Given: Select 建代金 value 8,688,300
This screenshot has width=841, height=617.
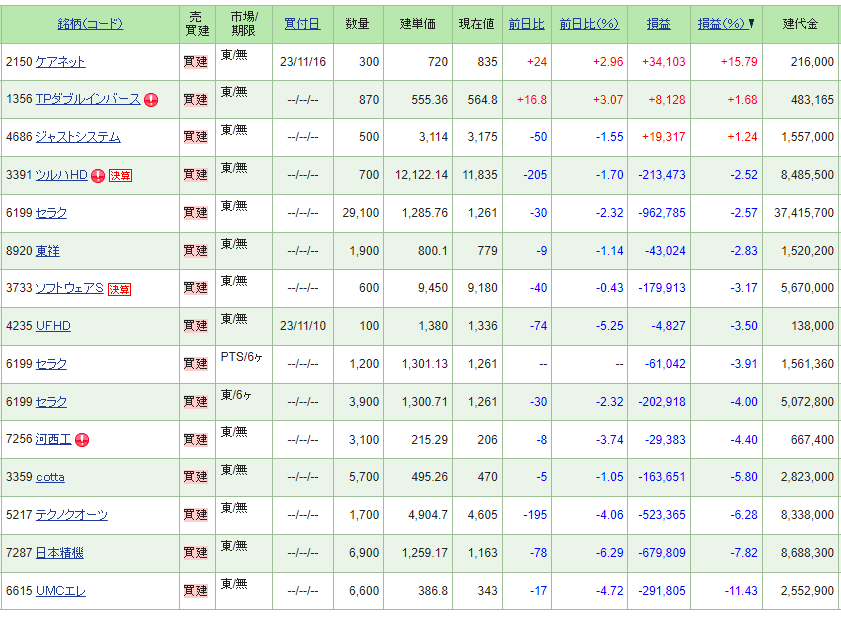Looking at the screenshot, I should [x=807, y=553].
